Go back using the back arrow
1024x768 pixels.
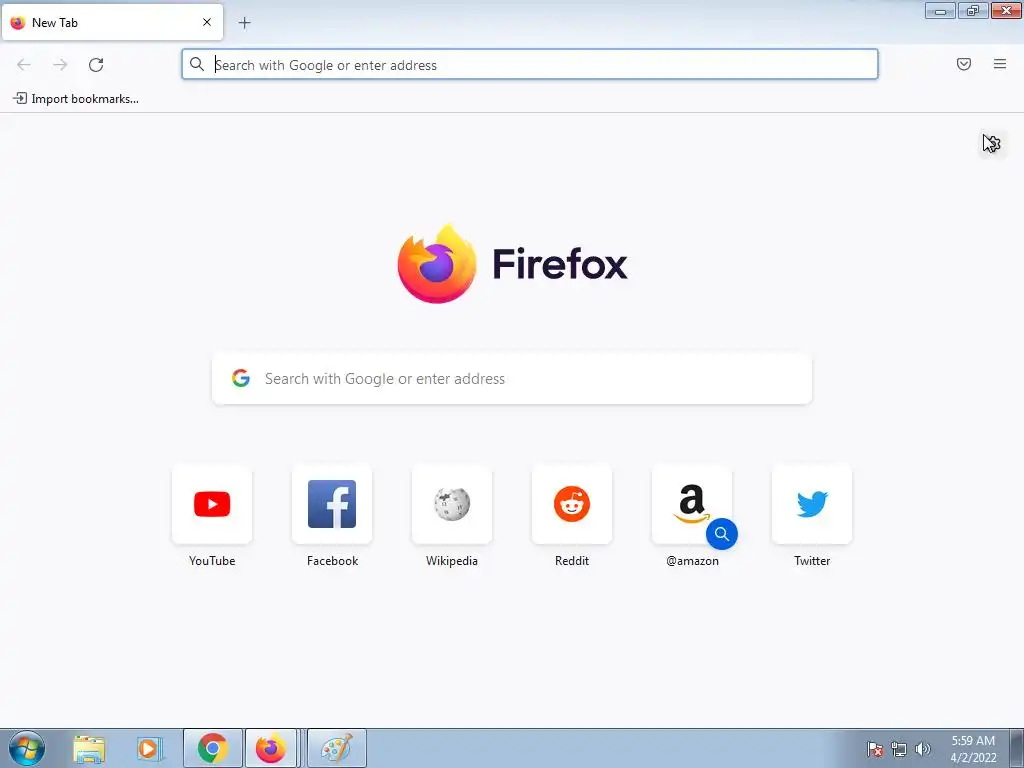(x=24, y=65)
